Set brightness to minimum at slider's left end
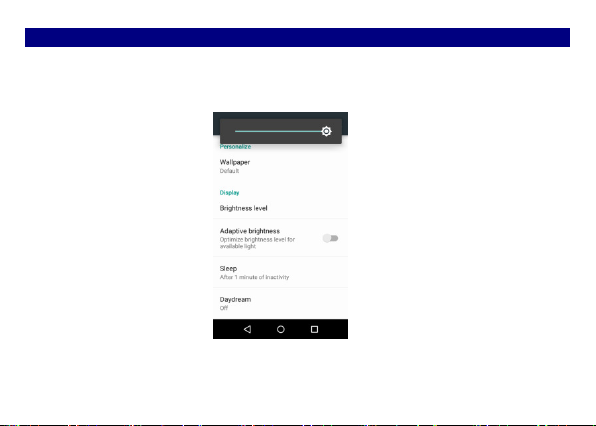The image size is (596, 426). 236,131
